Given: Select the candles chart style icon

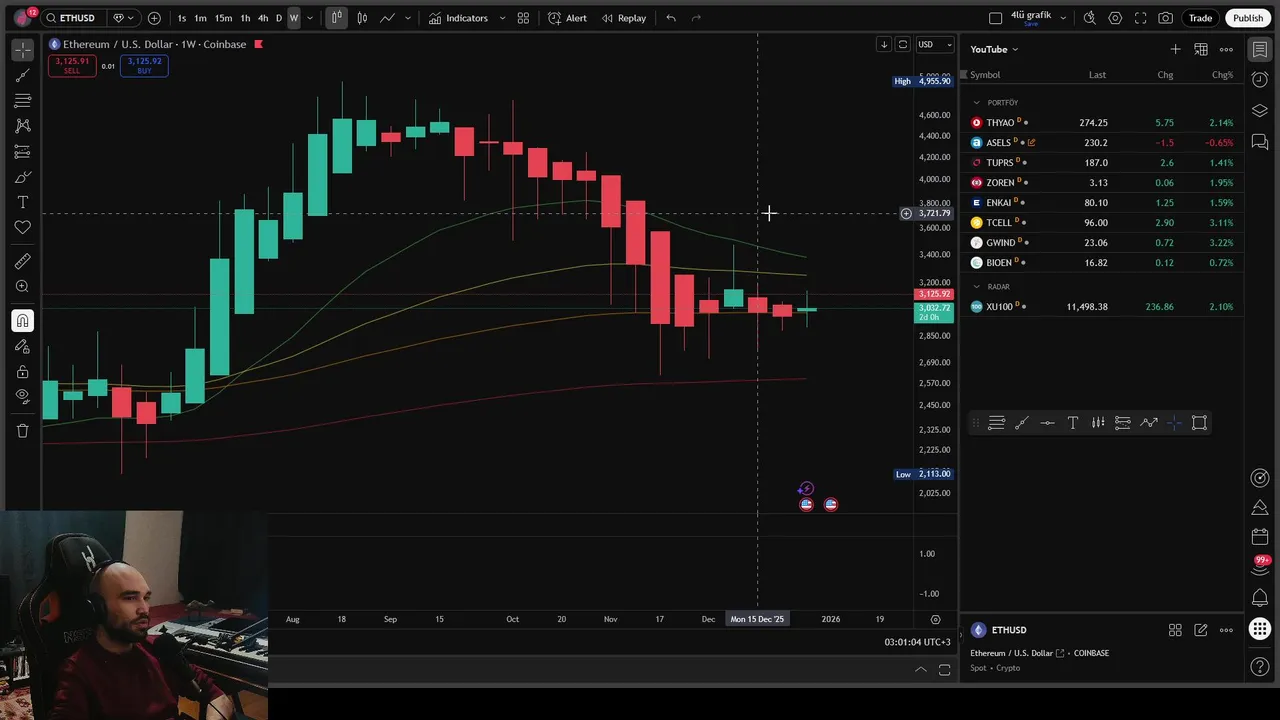Looking at the screenshot, I should pyautogui.click(x=362, y=18).
